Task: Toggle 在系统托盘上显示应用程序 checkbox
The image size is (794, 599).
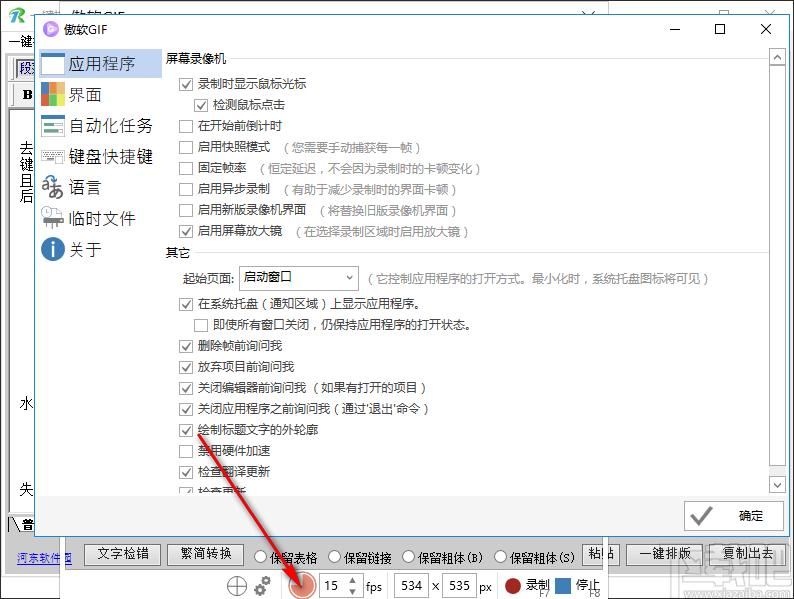Action: [186, 304]
